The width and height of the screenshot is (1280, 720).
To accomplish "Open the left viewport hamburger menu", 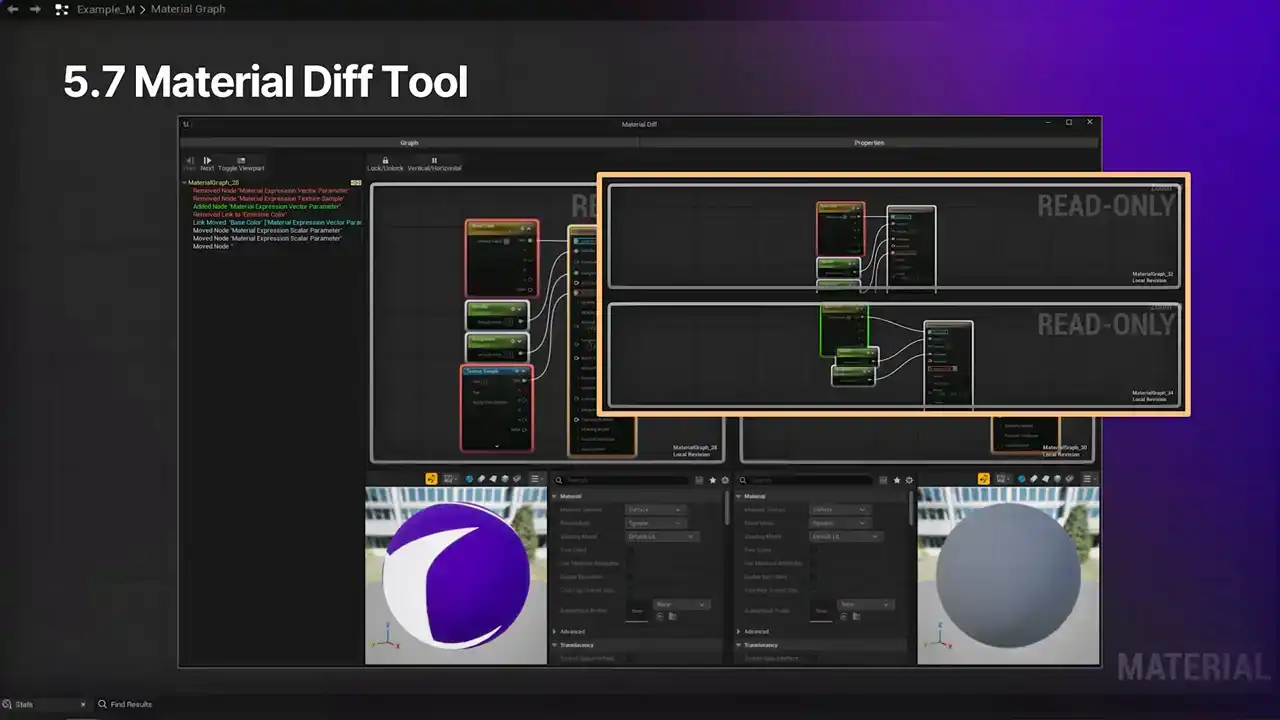I will click(536, 480).
